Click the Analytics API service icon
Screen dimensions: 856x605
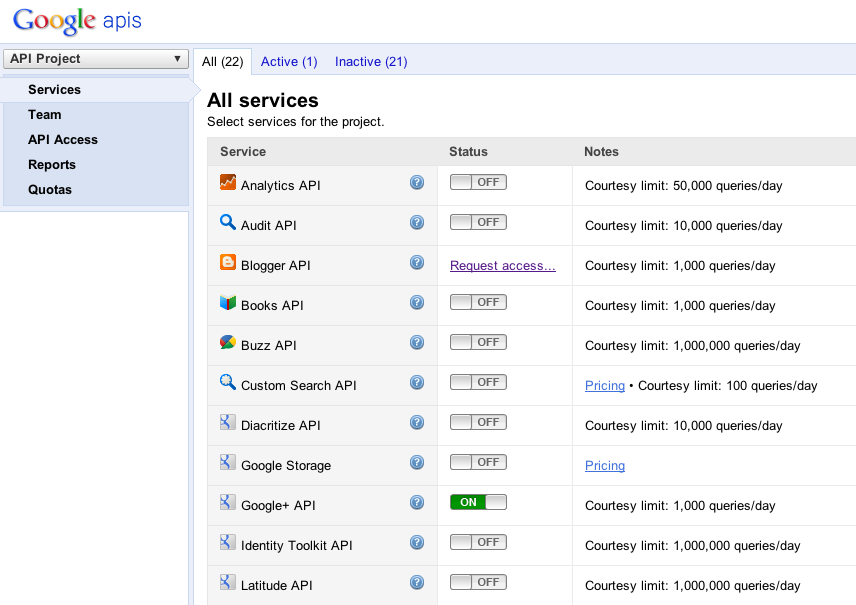228,183
